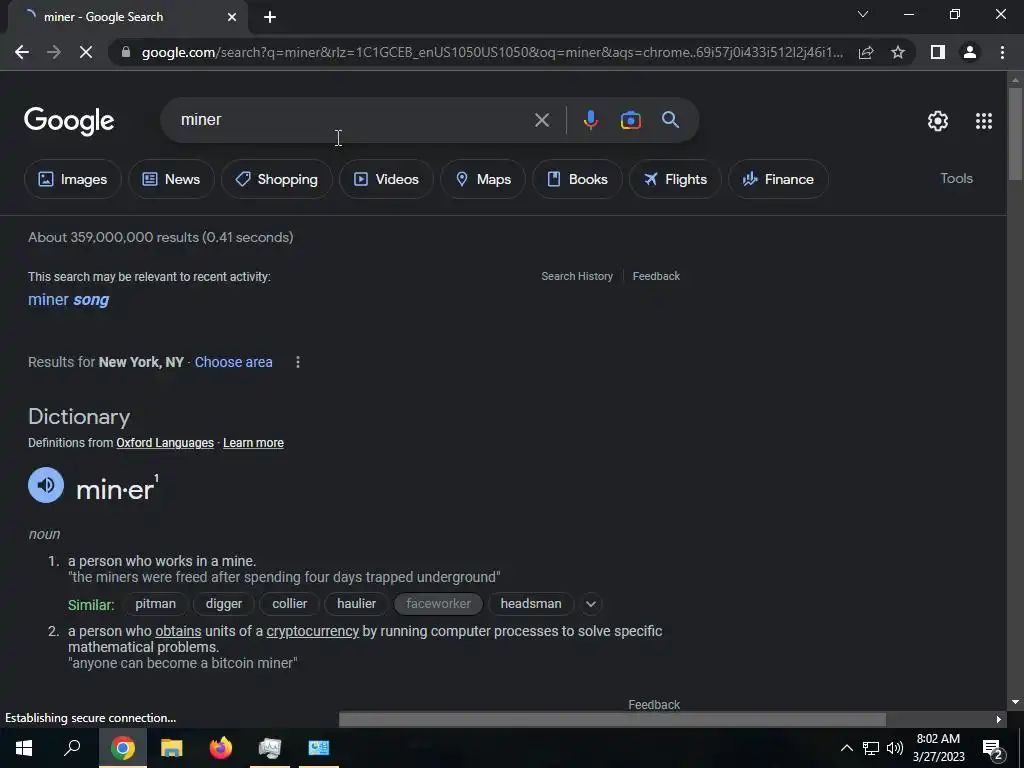This screenshot has height=768, width=1024.
Task: Click the magnifier search button
Action: (670, 120)
